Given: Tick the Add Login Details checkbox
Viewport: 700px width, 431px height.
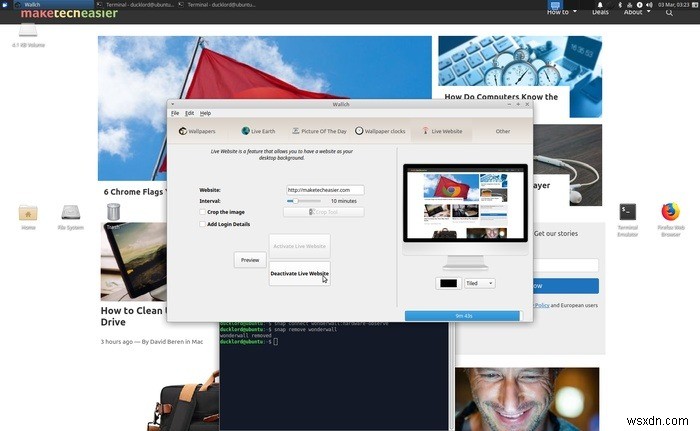Looking at the screenshot, I should (202, 224).
